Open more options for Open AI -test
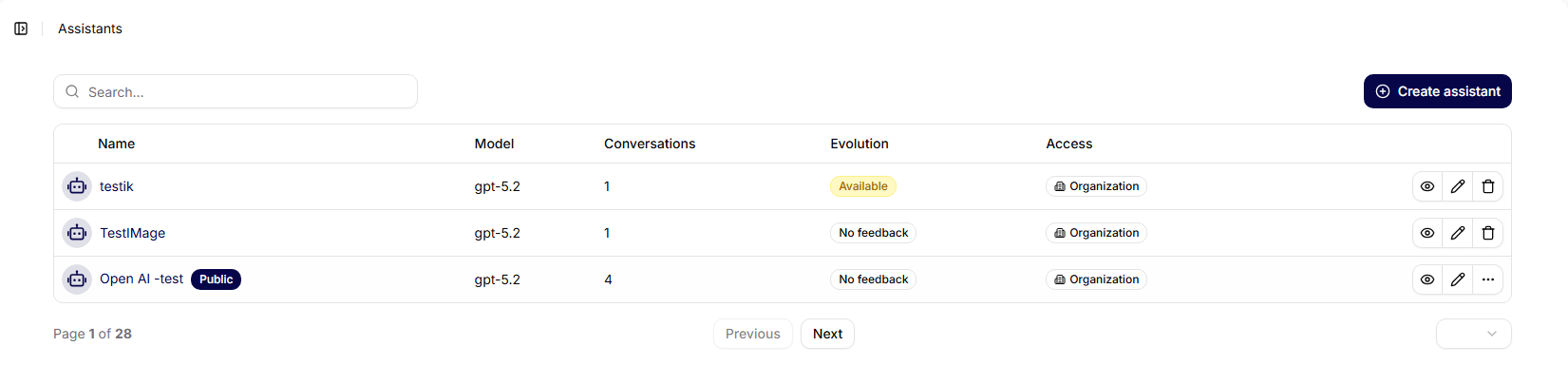The image size is (1568, 385). (1488, 279)
